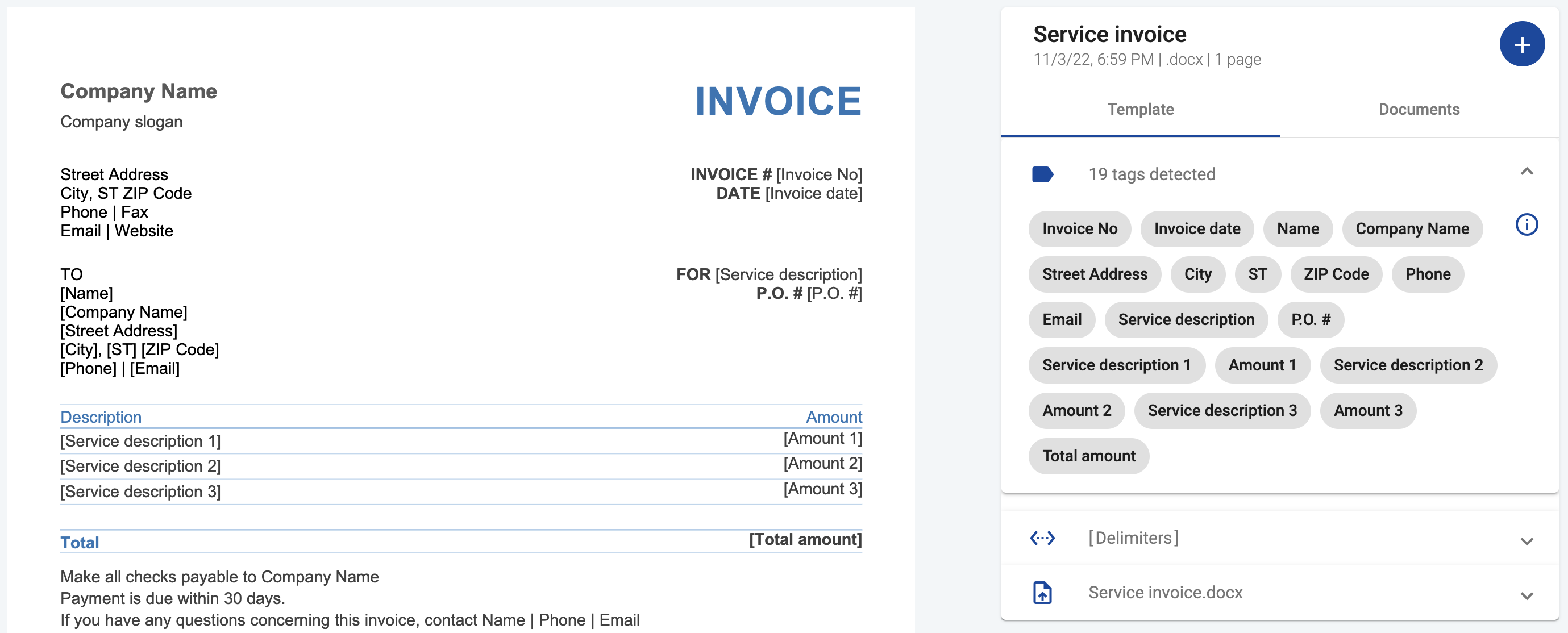Click the '19 tags detected' label
This screenshot has width=1568, height=633.
(x=1151, y=174)
